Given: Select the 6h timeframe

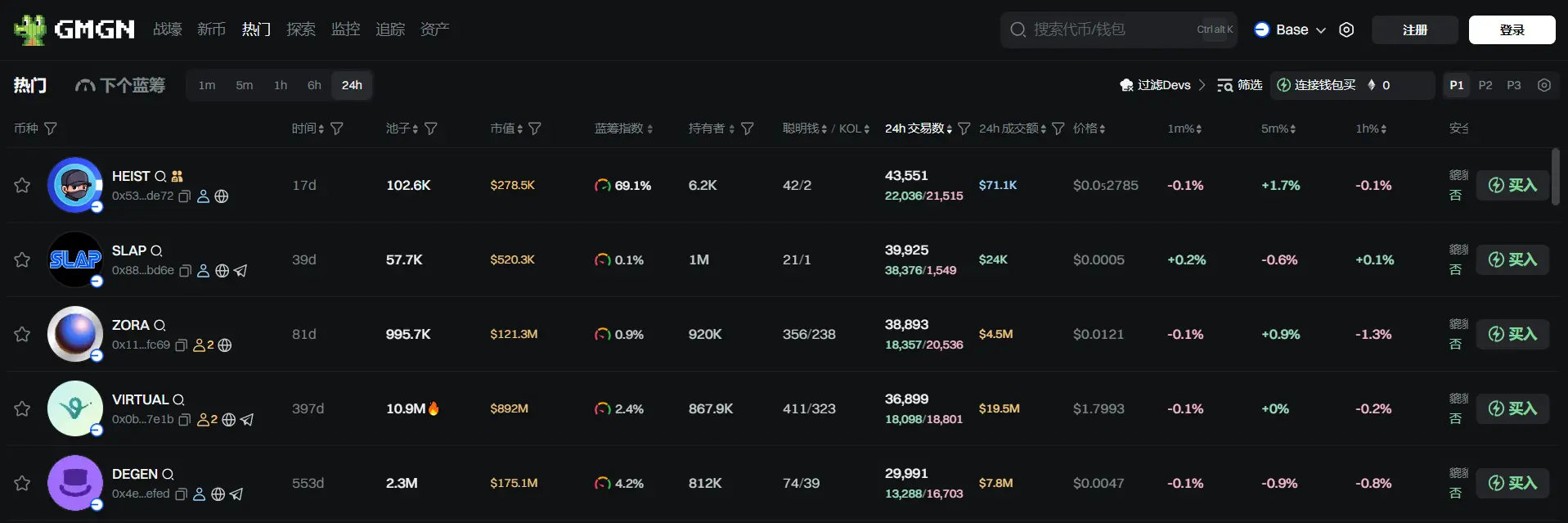Looking at the screenshot, I should 314,85.
